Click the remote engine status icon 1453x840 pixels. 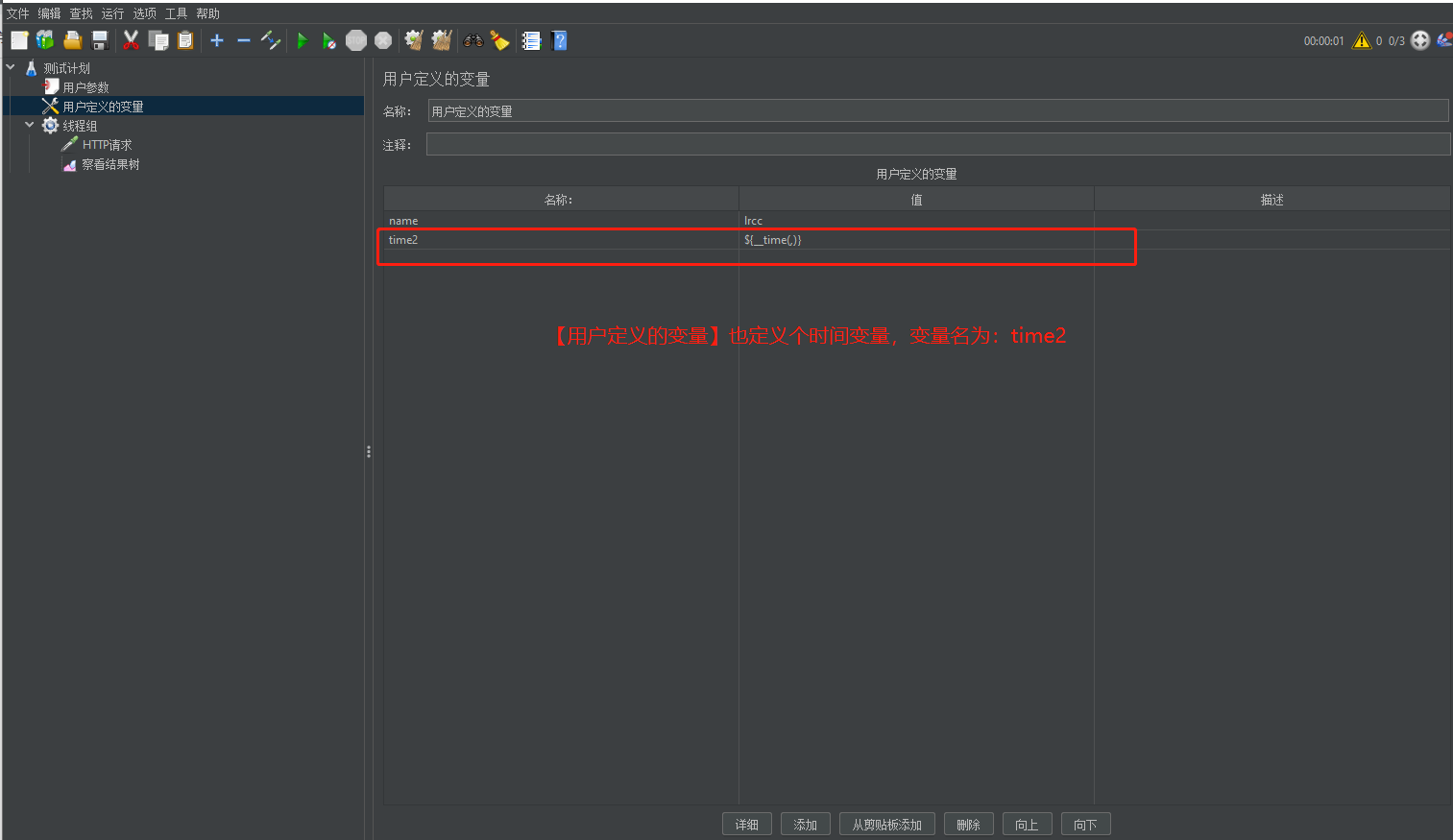coord(1420,40)
